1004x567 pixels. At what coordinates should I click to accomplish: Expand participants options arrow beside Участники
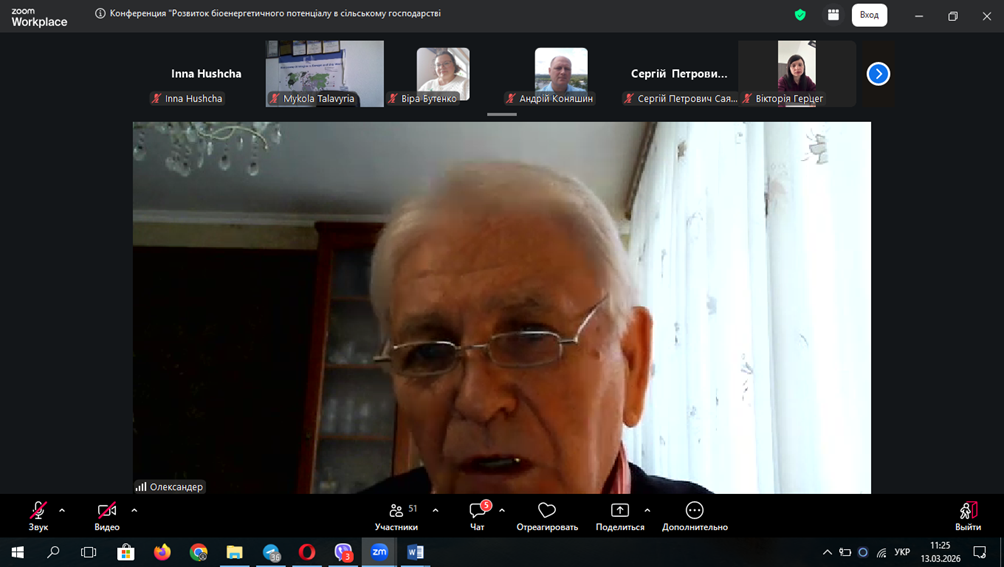(x=435, y=511)
